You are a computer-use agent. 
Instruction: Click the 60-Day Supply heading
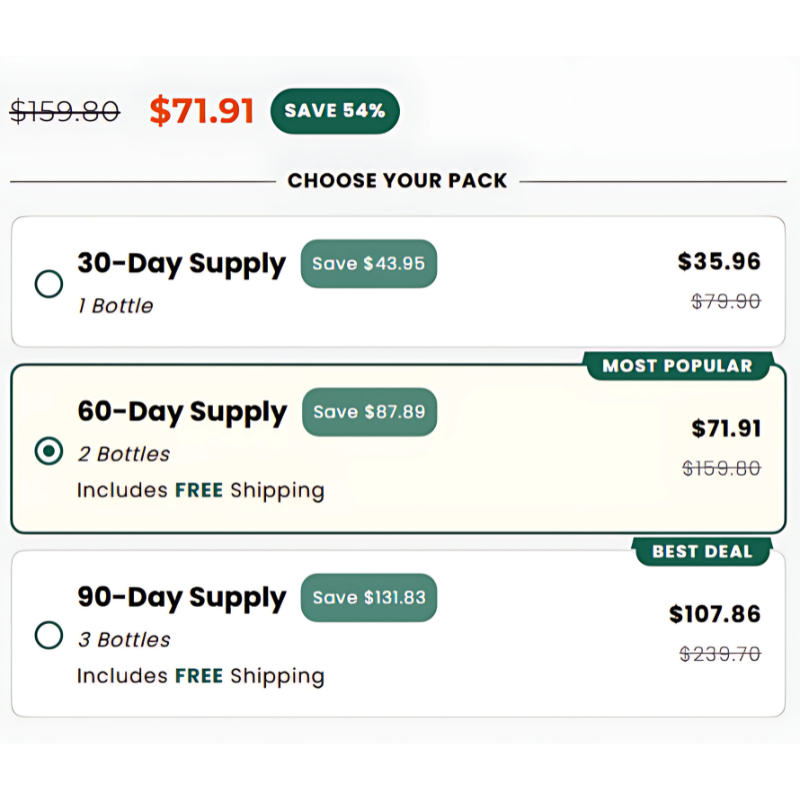coord(182,412)
